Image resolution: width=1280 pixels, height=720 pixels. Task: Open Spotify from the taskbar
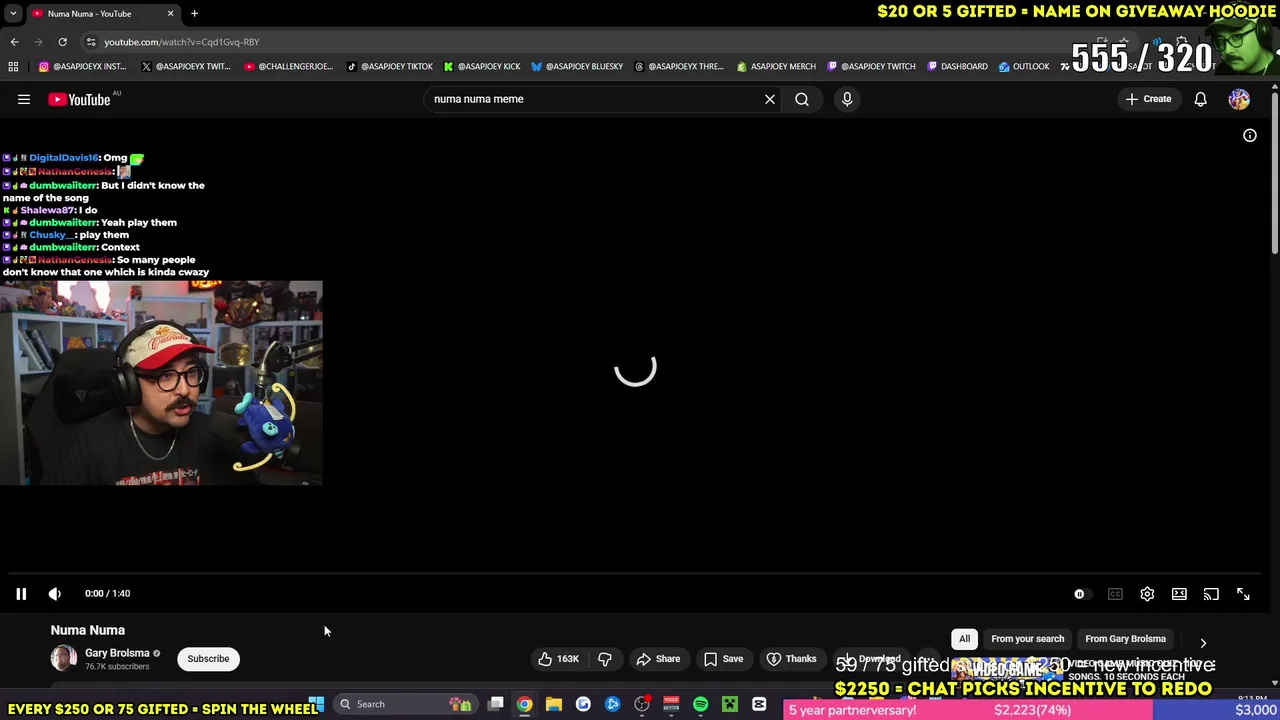700,704
